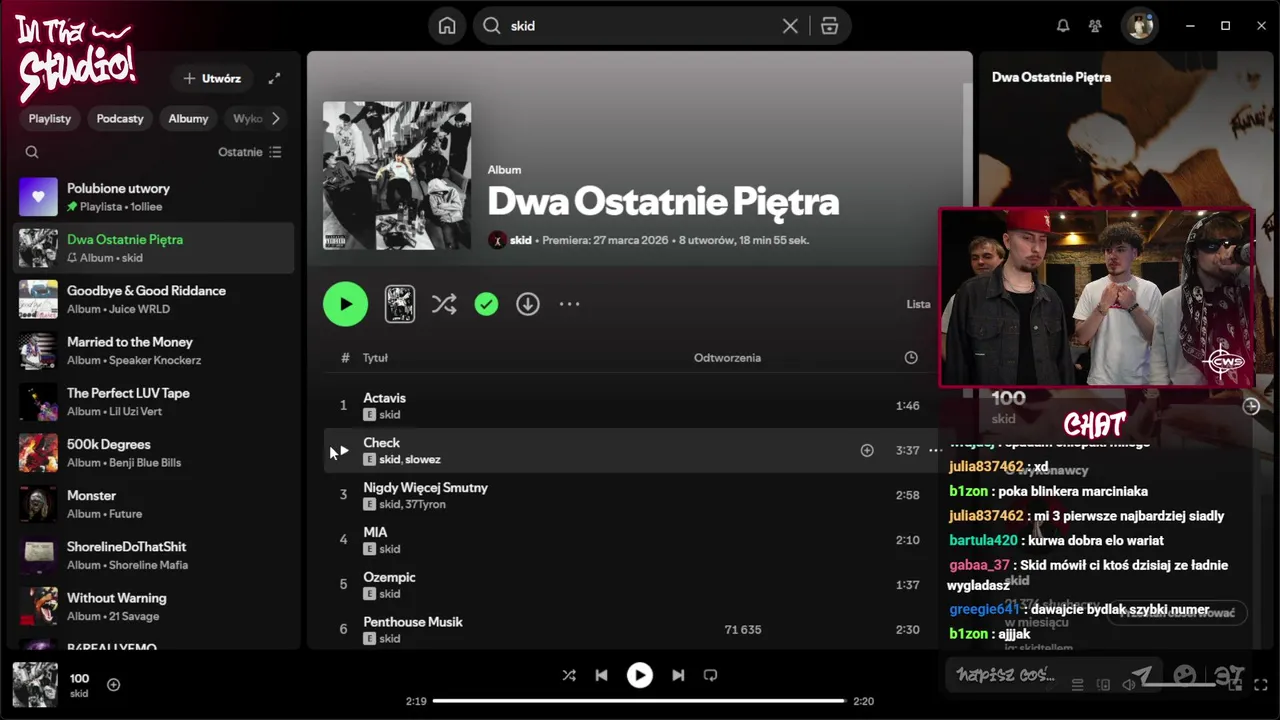Open the Browse icon next to search

point(829,26)
